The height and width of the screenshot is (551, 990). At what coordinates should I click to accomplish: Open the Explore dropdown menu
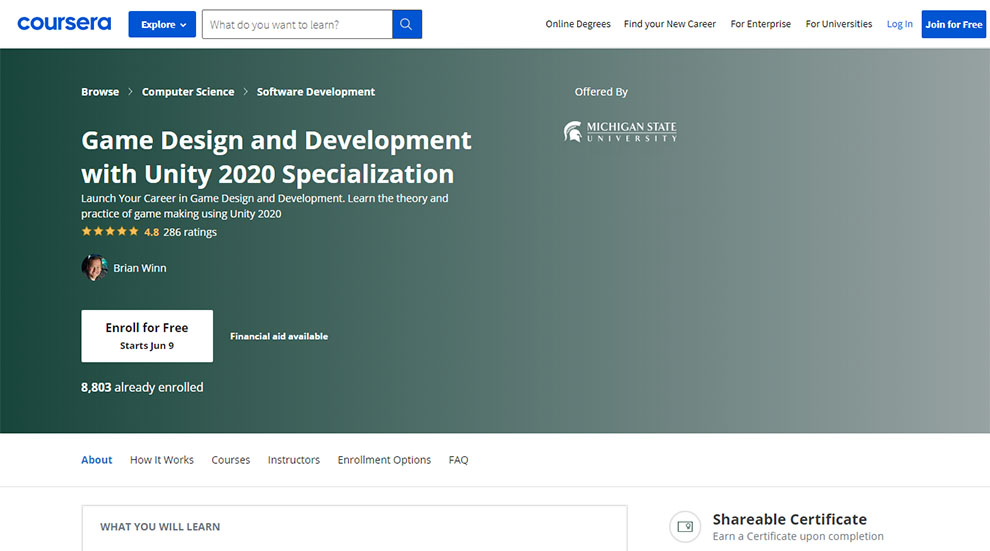coord(162,24)
